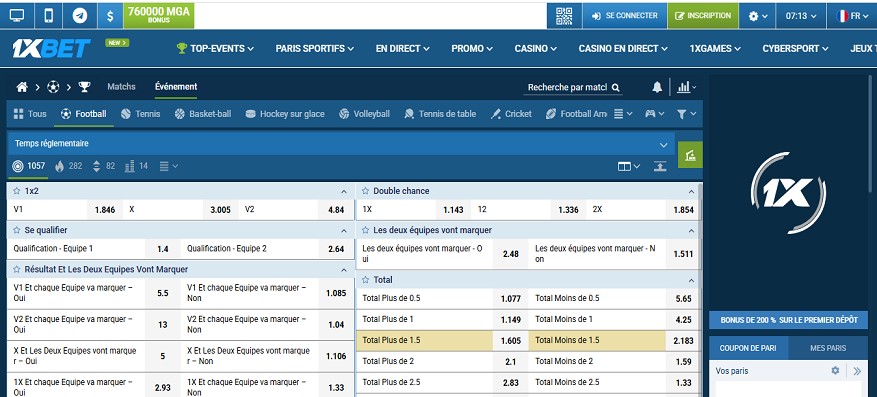Click the dollar sign payments icon
The height and width of the screenshot is (397, 877).
coord(111,16)
